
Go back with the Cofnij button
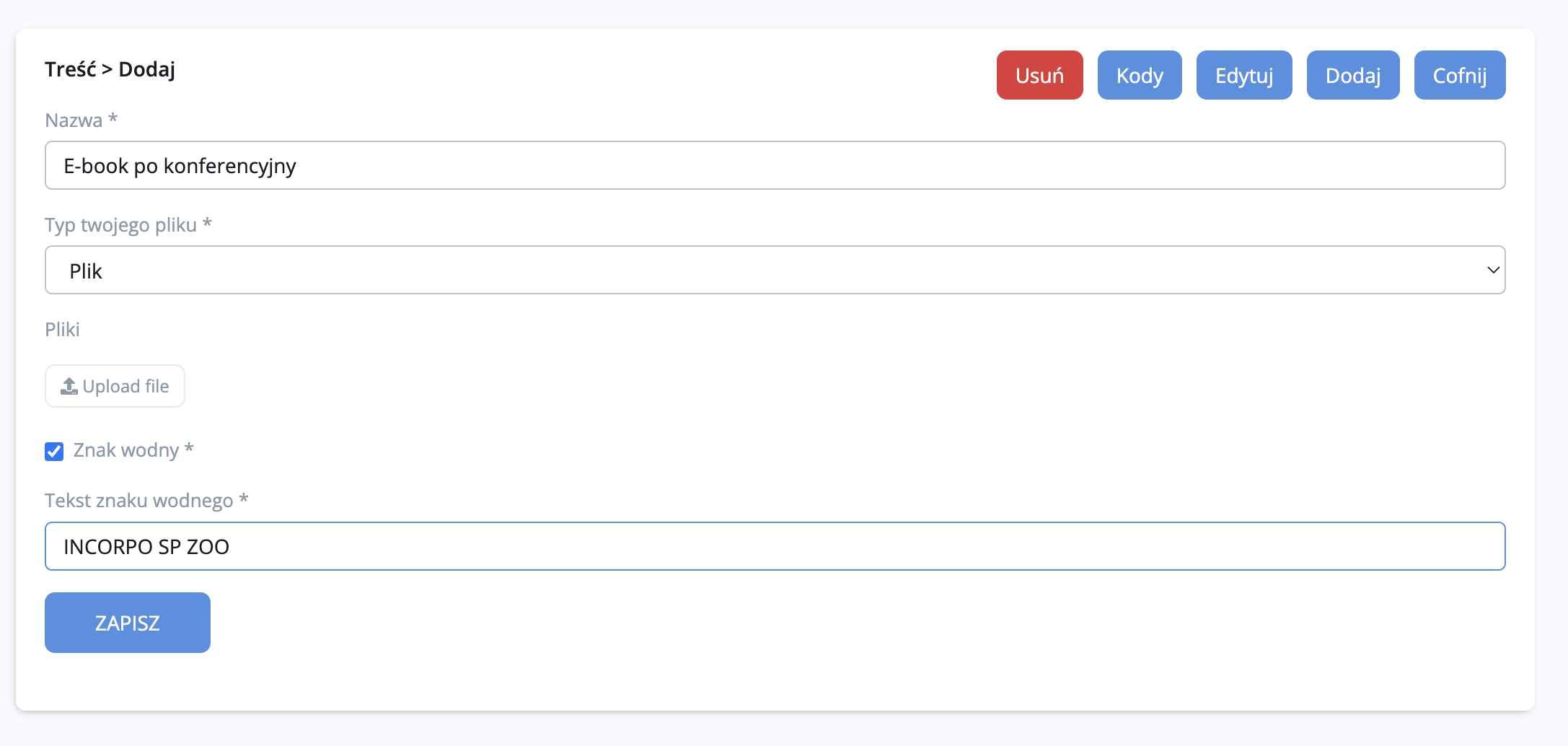(x=1459, y=75)
